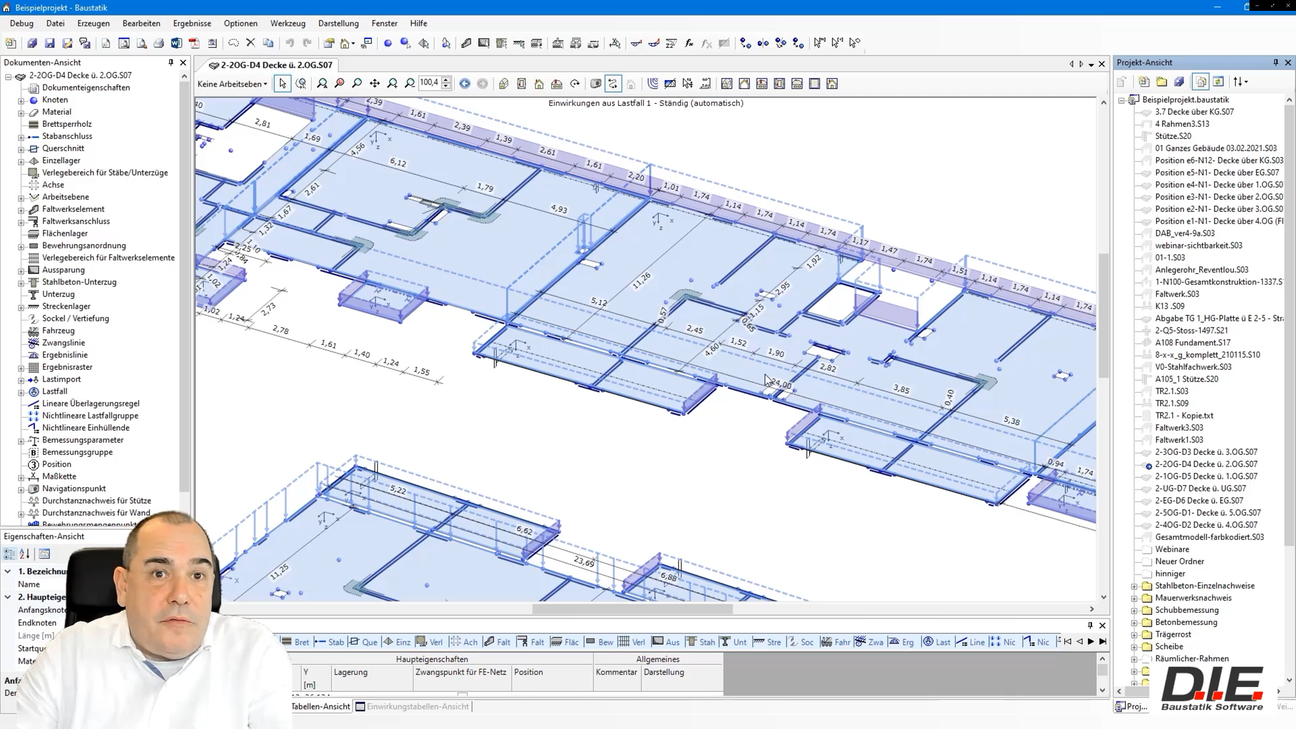The width and height of the screenshot is (1296, 729).
Task: Toggle categorized sorting in Eigenschaften-Ansicht
Action: (10, 554)
